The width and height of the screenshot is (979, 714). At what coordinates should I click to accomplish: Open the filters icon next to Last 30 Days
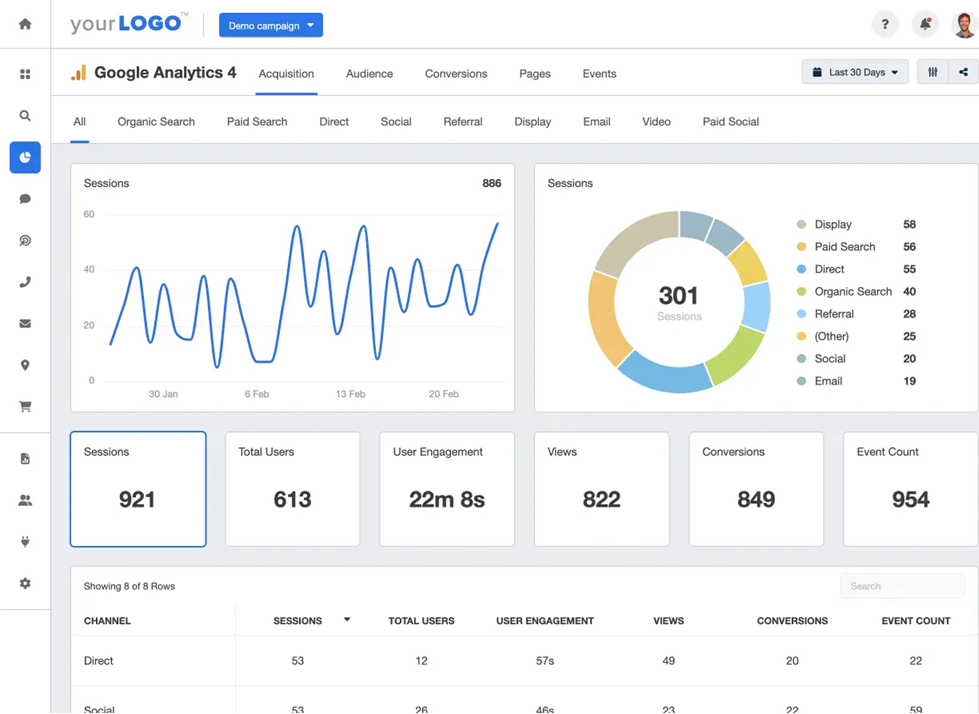point(934,71)
